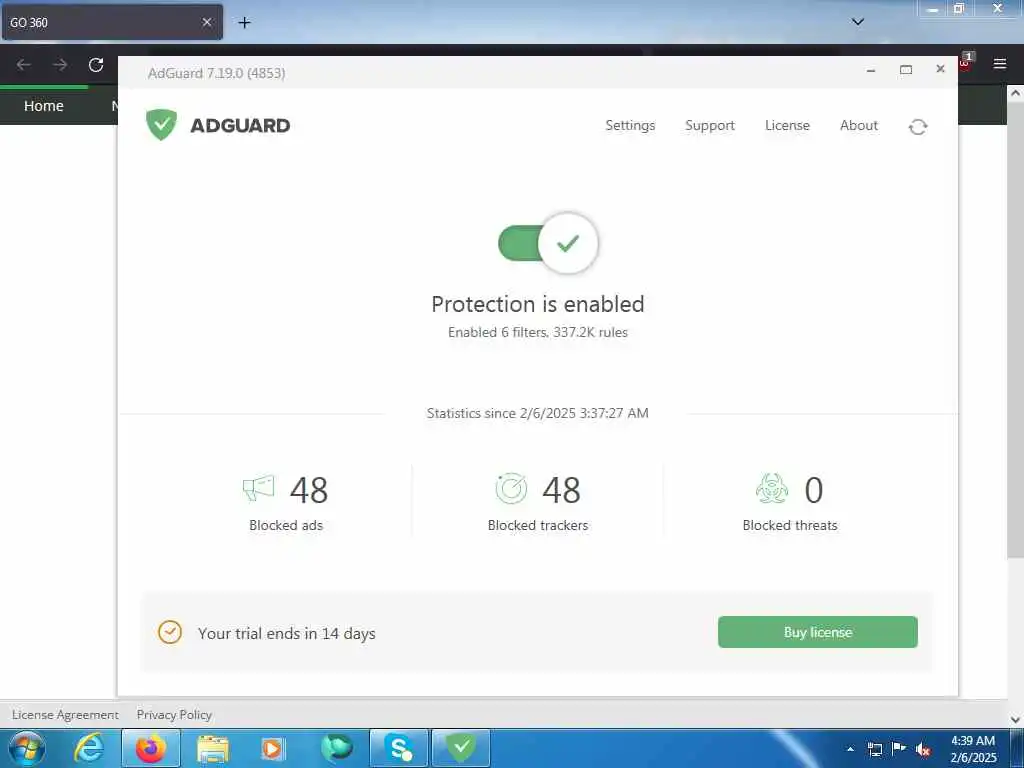Open a new browser tab with plus button
1024x768 pixels.
coord(244,23)
